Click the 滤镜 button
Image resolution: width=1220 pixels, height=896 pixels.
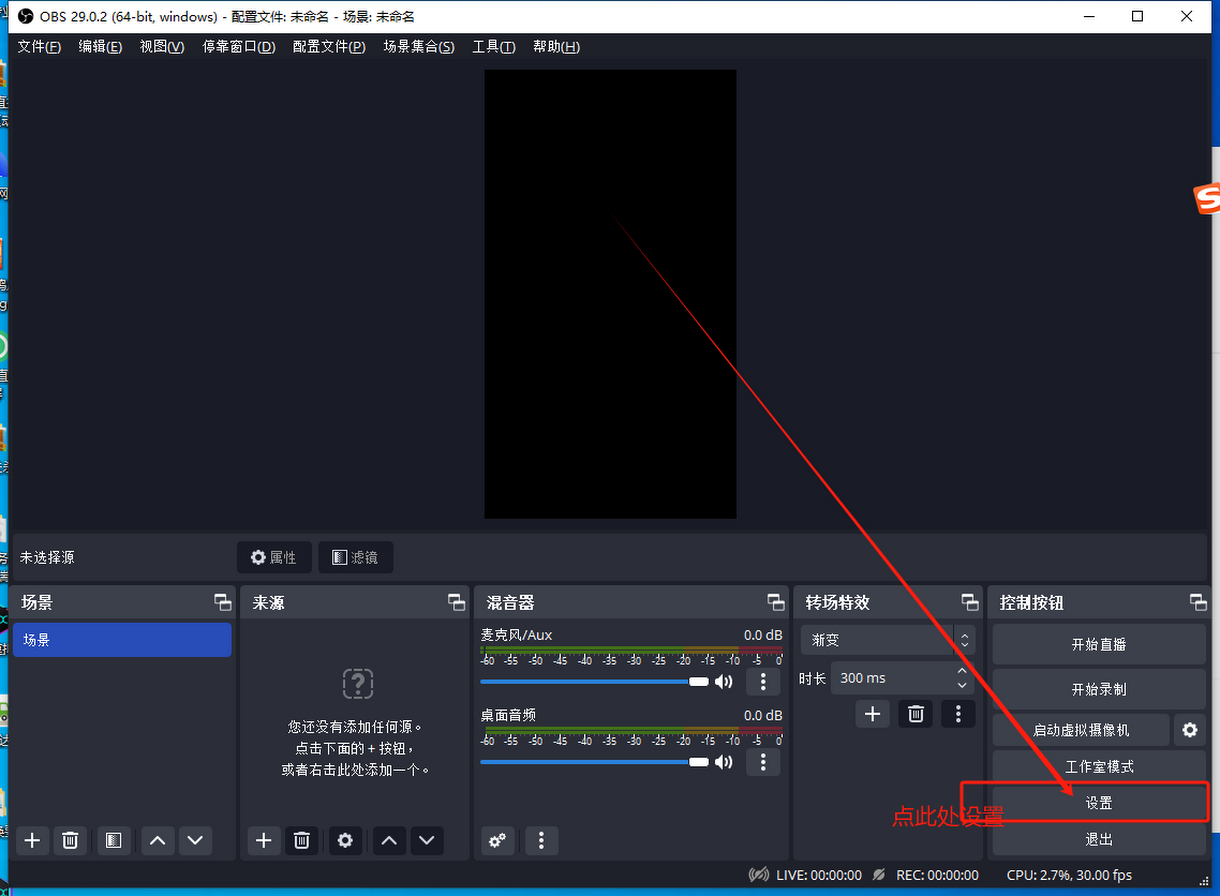(x=355, y=557)
